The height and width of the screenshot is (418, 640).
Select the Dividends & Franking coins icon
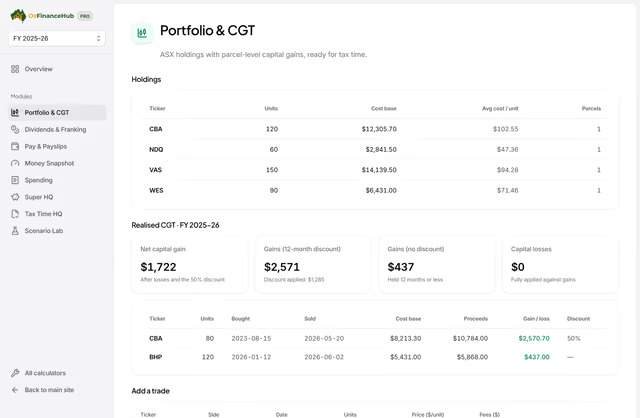(15, 129)
